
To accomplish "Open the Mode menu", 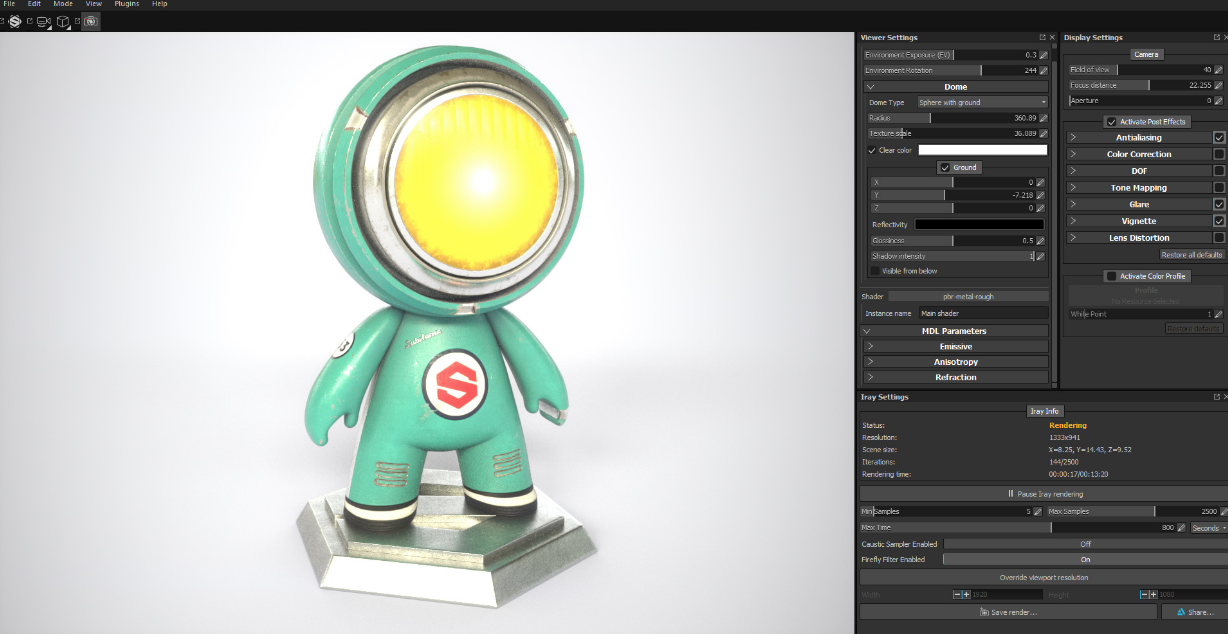I will click(62, 4).
